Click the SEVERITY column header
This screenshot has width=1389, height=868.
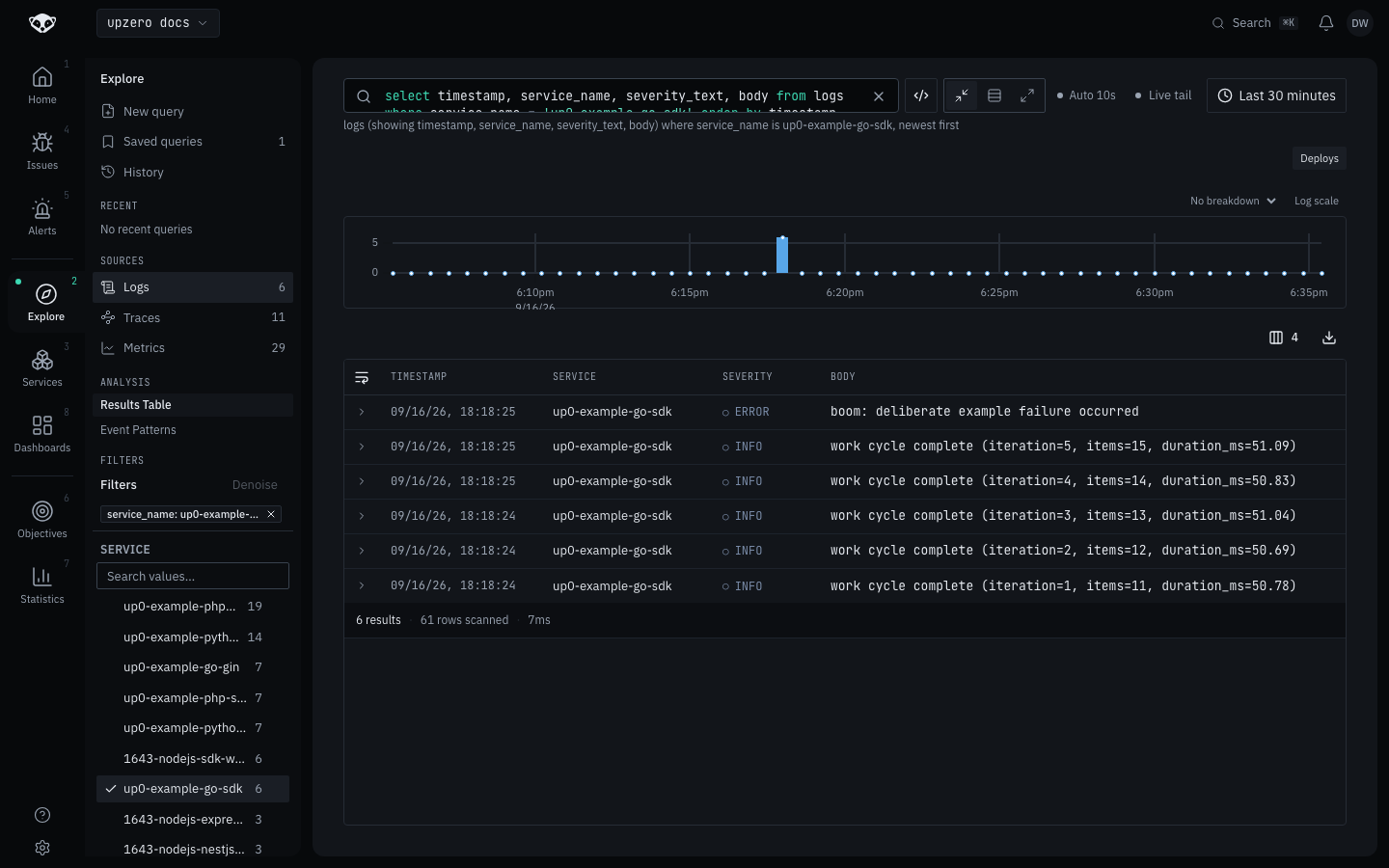click(x=748, y=377)
